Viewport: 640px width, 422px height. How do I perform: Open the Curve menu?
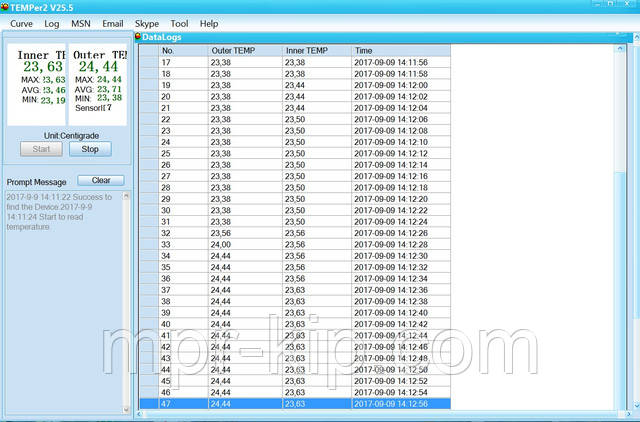pos(22,22)
